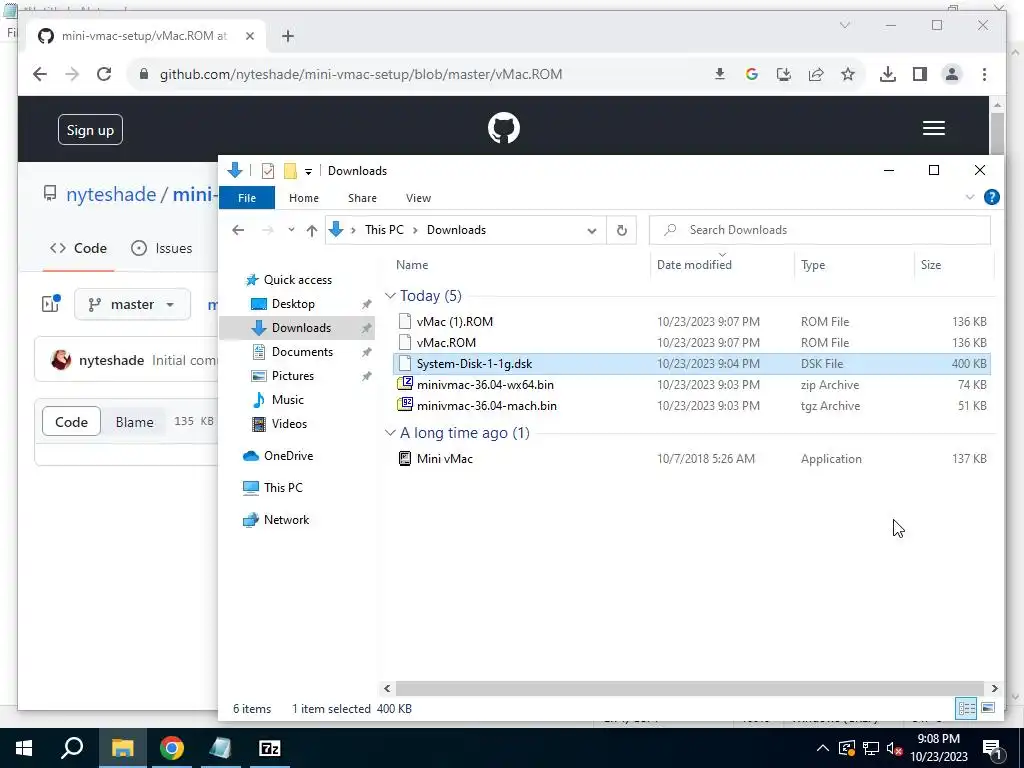Open Chrome tab search chevron
Image resolution: width=1024 pixels, height=768 pixels.
click(x=844, y=25)
